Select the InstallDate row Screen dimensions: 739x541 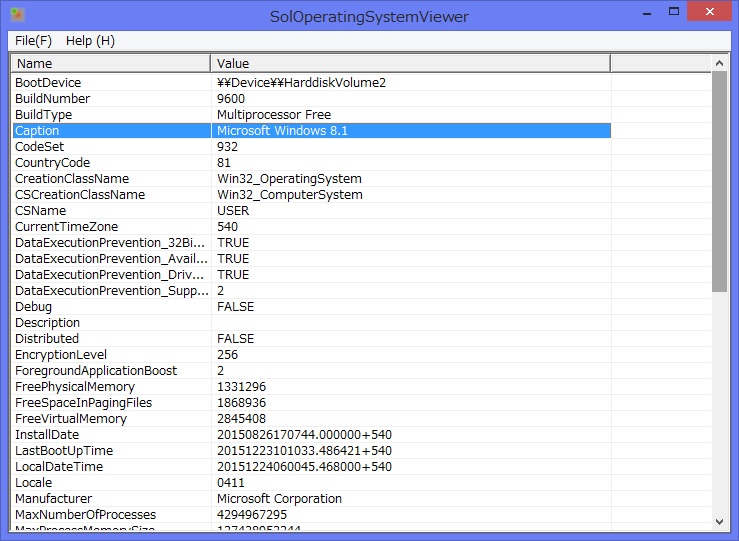pyautogui.click(x=312, y=435)
